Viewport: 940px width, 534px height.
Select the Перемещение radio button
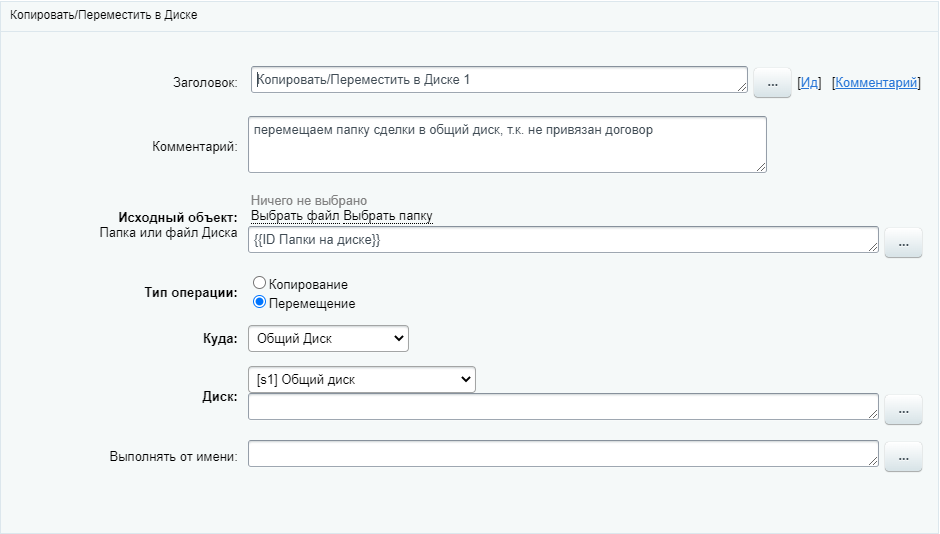(259, 302)
